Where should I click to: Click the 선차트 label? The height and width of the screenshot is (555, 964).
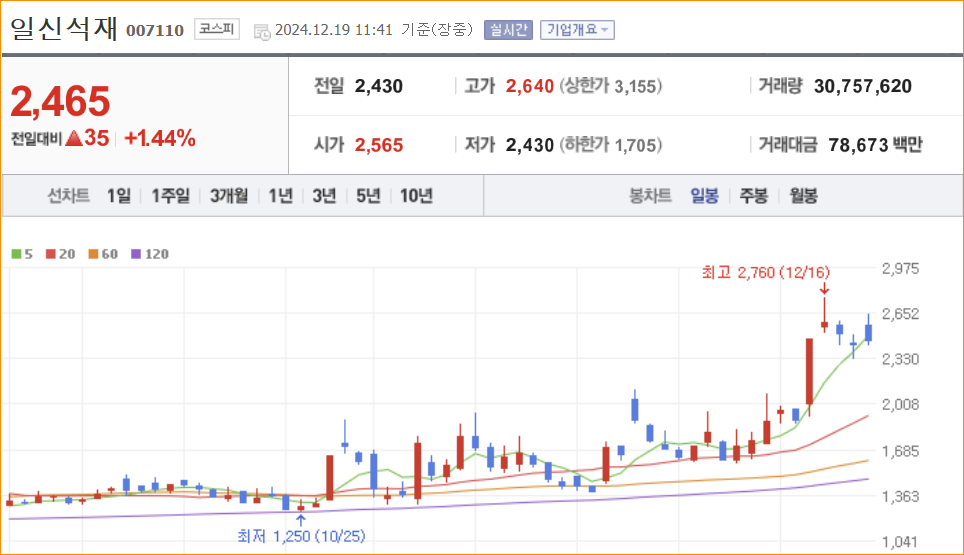click(x=69, y=196)
